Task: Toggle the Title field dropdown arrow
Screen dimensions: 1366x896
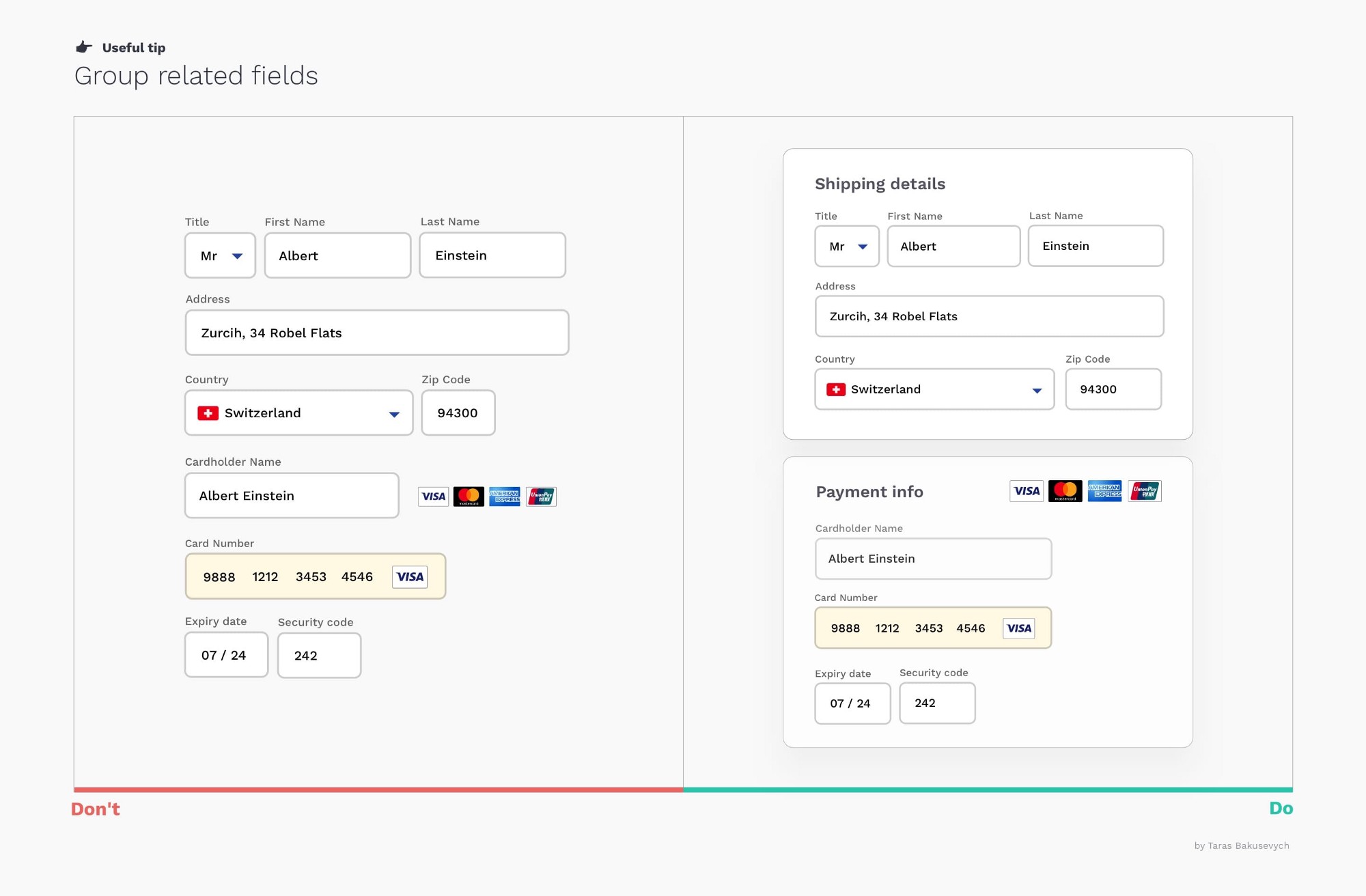Action: coord(237,255)
